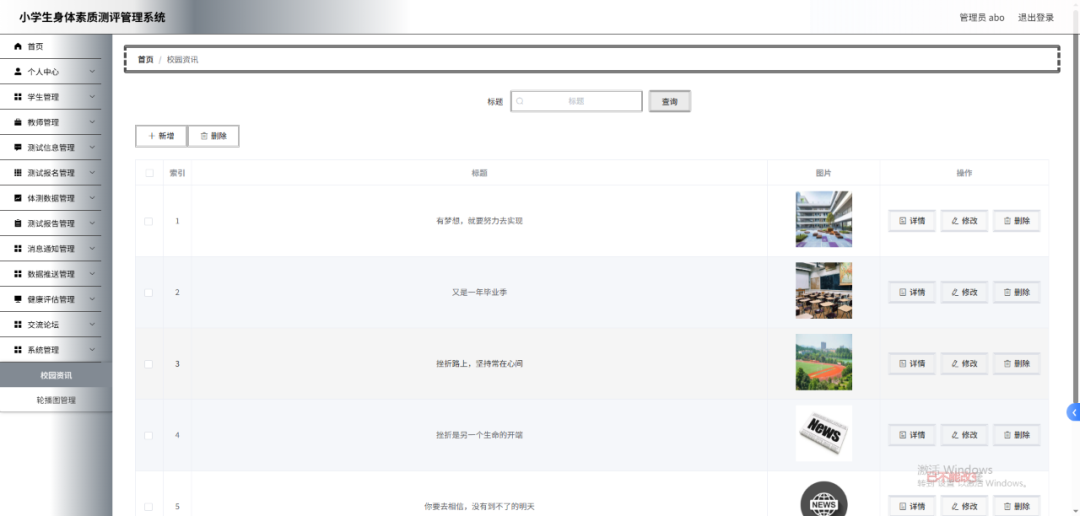Open the 交流论坛 menu label
This screenshot has height=516, width=1080.
coord(43,324)
